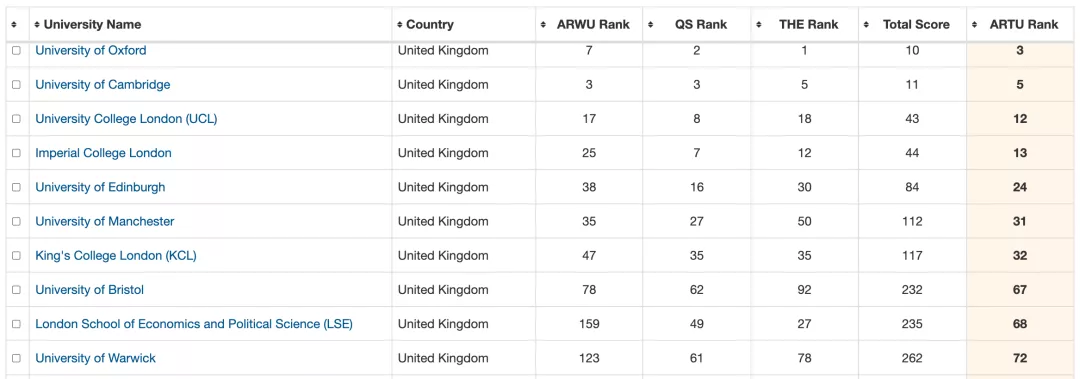Click the ARTU Rank column header text
Image resolution: width=1080 pixels, height=379 pixels.
tap(1024, 25)
